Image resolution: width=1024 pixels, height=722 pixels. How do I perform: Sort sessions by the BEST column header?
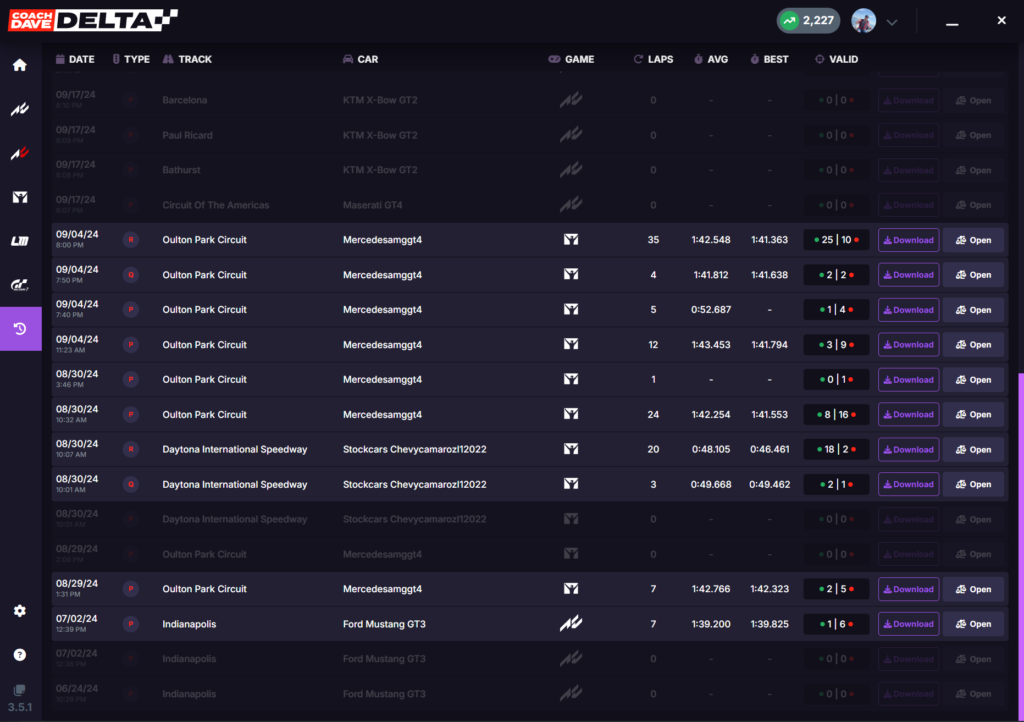pyautogui.click(x=769, y=59)
